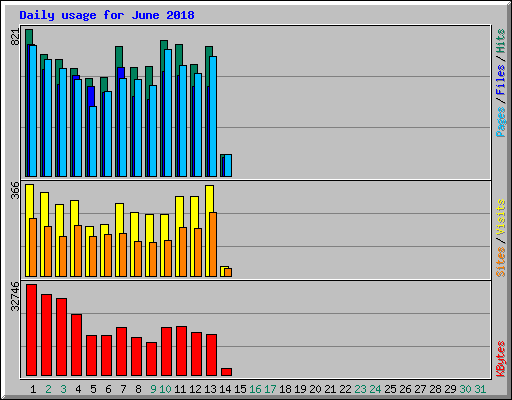The height and width of the screenshot is (400, 512).
Task: Click day 7 on the x-axis
Action: (x=123, y=389)
